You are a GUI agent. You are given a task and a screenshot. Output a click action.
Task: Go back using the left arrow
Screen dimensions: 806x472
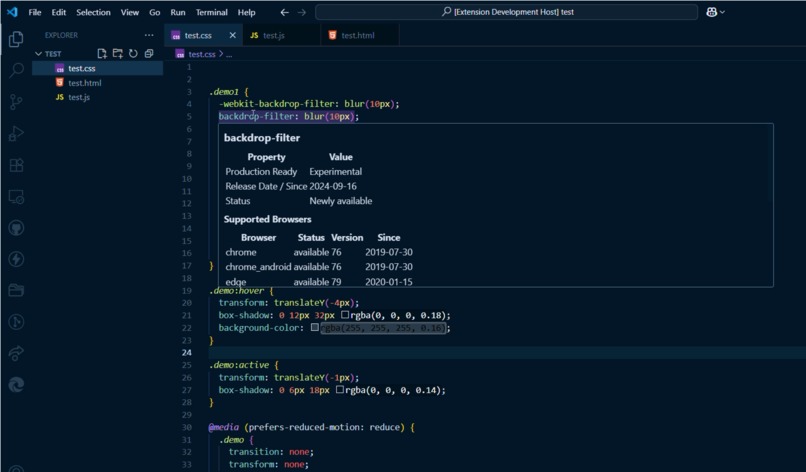[284, 12]
